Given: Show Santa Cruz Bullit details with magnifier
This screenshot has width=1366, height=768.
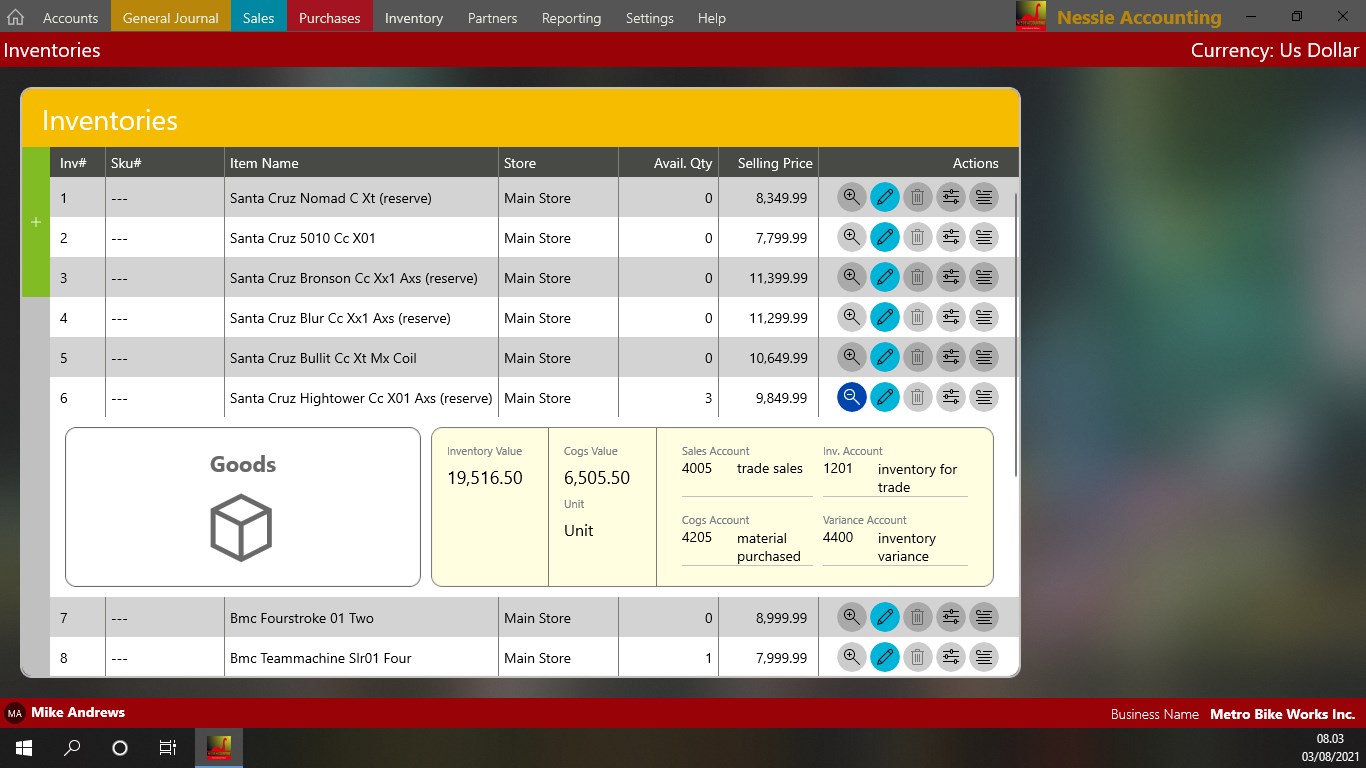Looking at the screenshot, I should click(852, 358).
